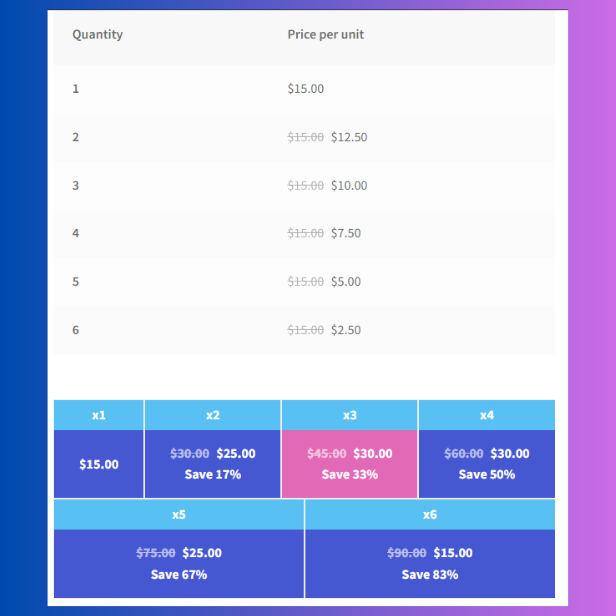Pick the x5 Save 67% offer
This screenshot has height=616, width=616.
tap(179, 563)
